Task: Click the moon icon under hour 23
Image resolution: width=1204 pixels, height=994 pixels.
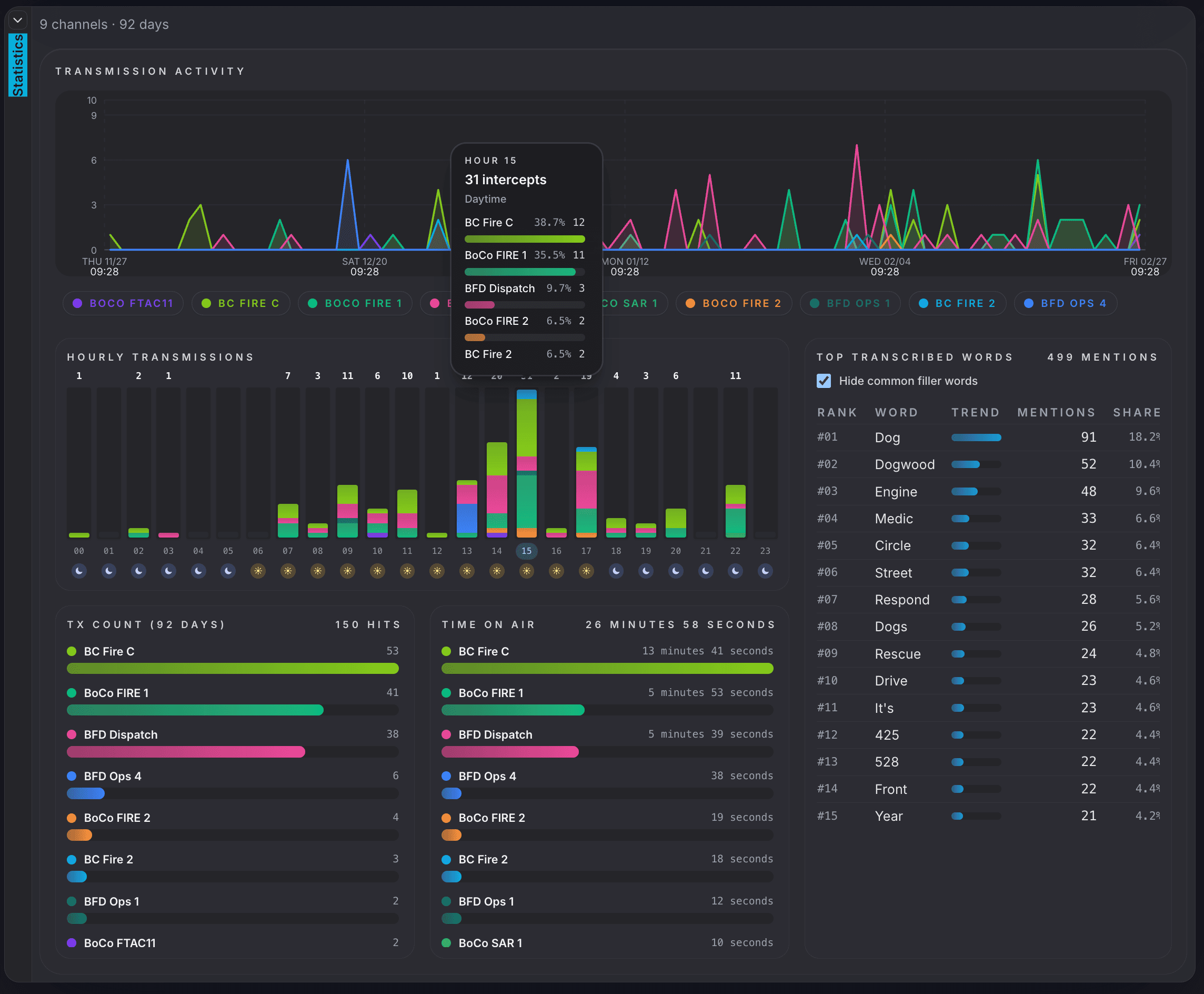Action: (x=765, y=571)
